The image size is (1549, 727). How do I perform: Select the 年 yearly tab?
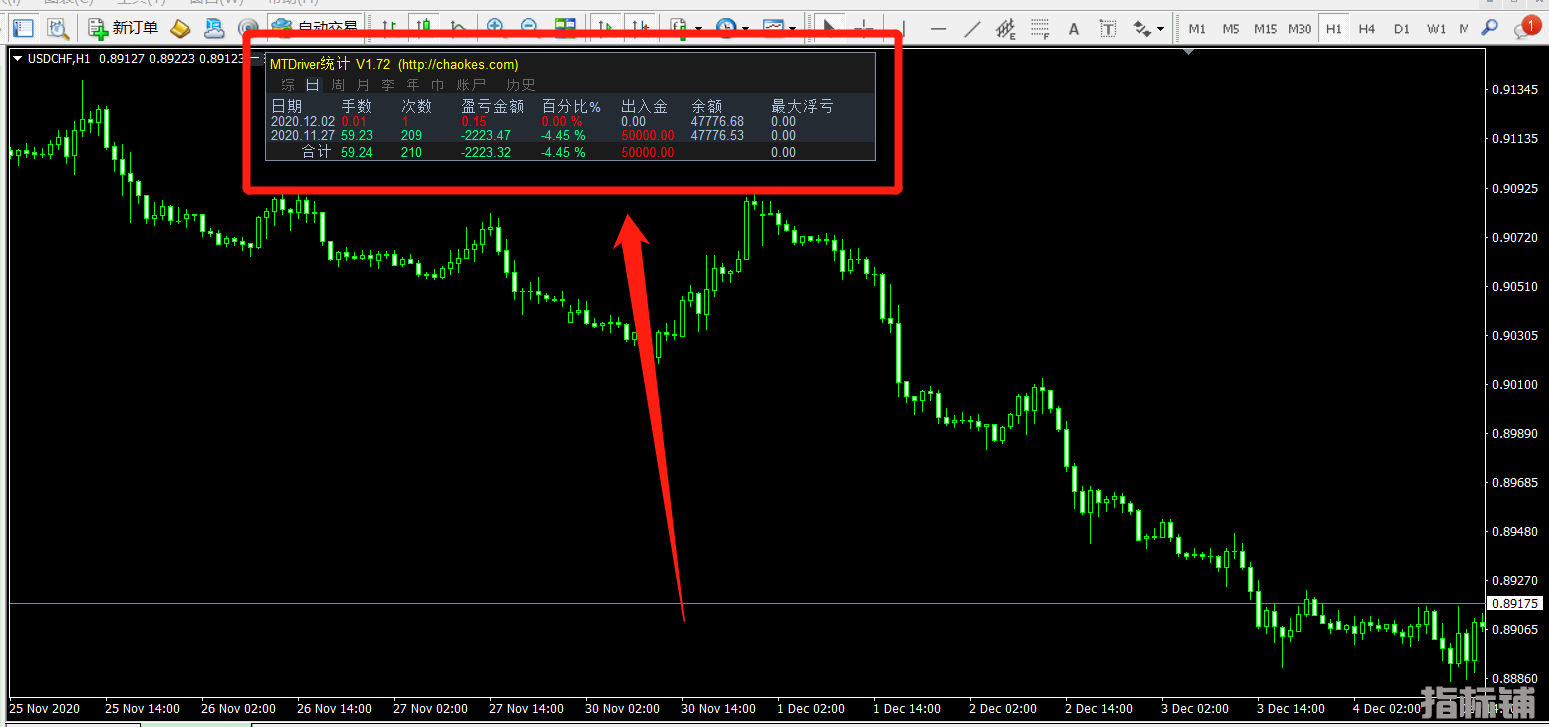[x=413, y=85]
